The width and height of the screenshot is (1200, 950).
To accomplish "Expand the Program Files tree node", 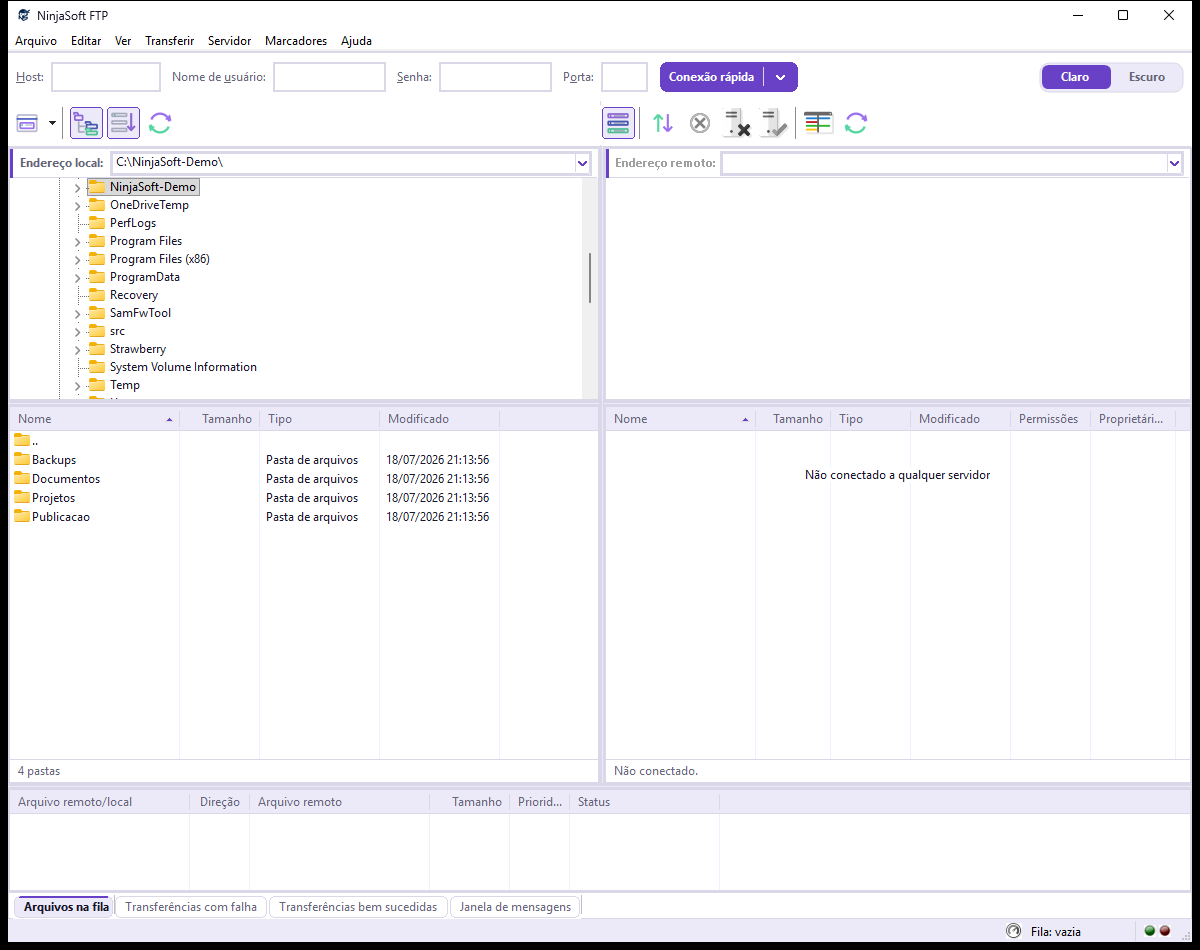I will (77, 242).
